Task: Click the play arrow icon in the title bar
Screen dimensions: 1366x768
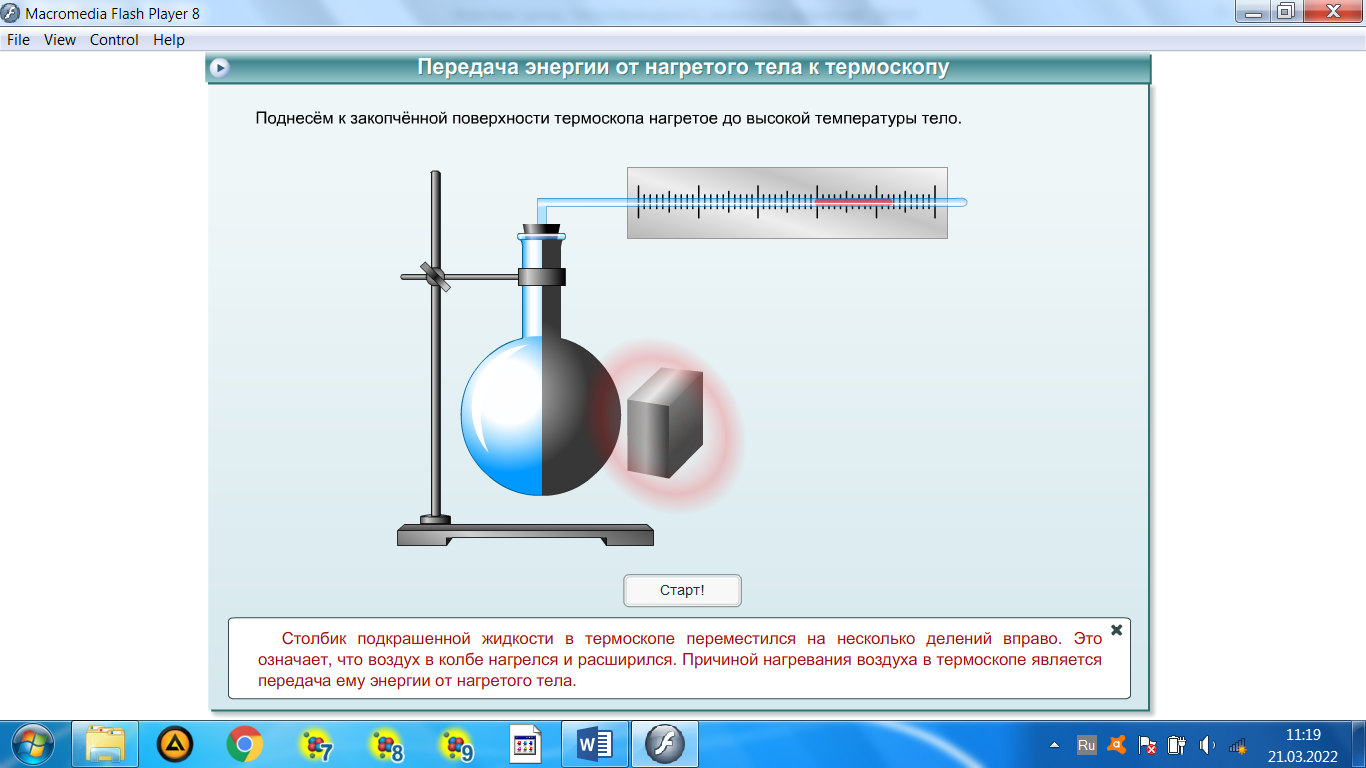Action: (x=220, y=68)
